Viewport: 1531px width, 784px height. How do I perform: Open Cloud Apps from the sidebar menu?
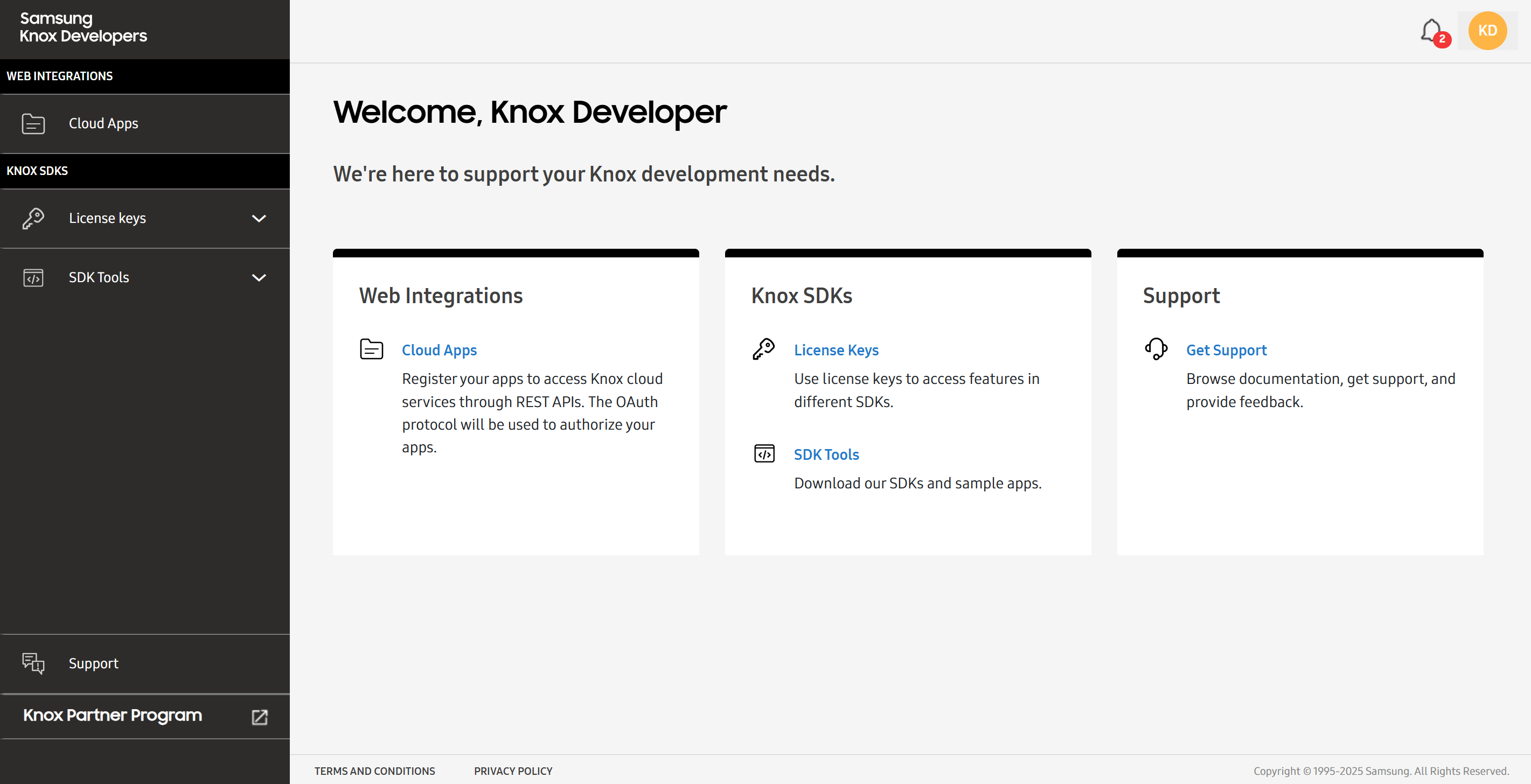(103, 123)
